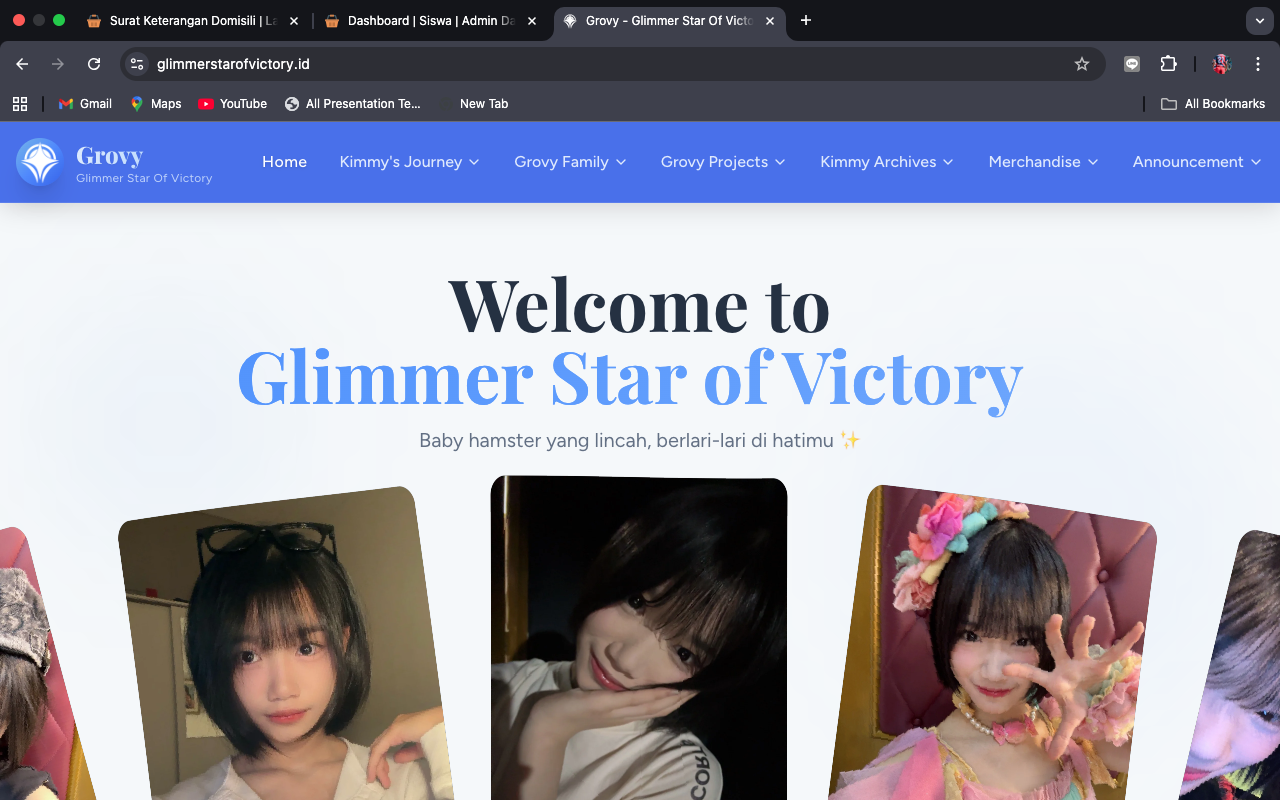Click the Grovy site title text

pos(109,155)
